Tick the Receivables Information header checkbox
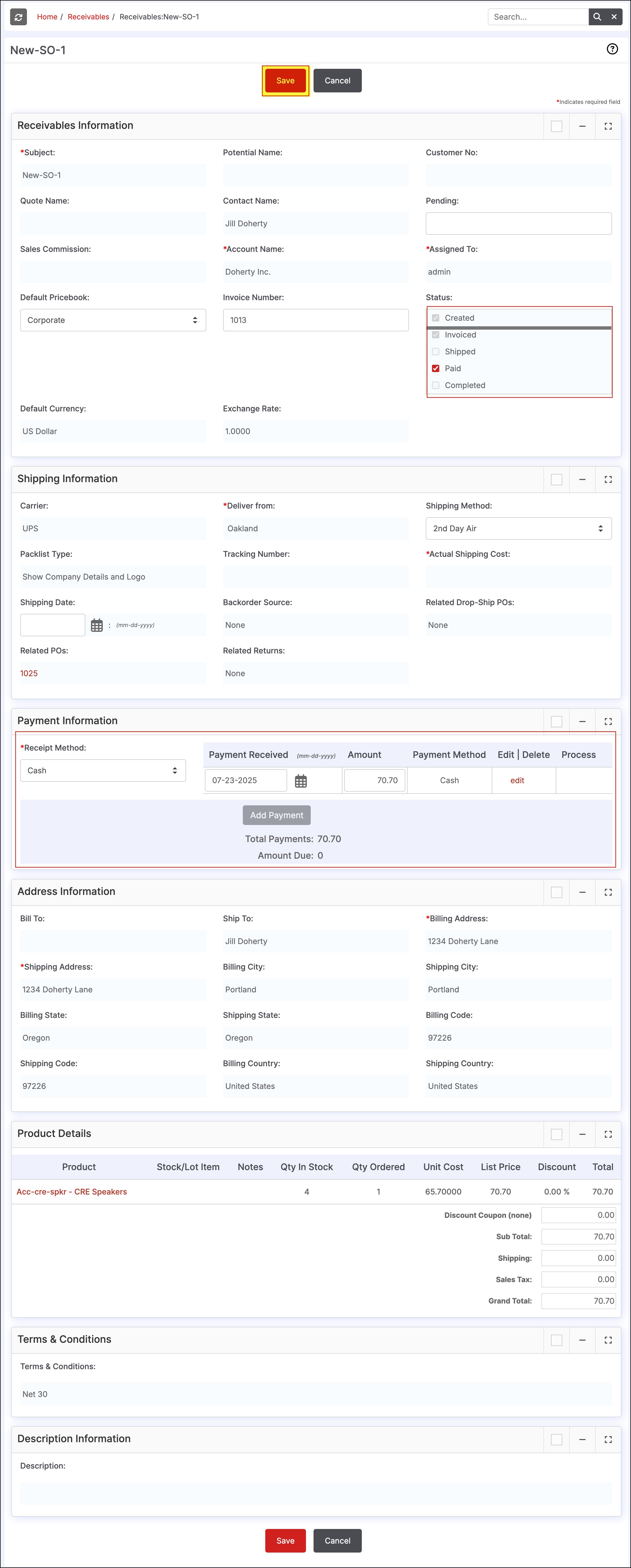The image size is (631, 1568). pos(556,126)
